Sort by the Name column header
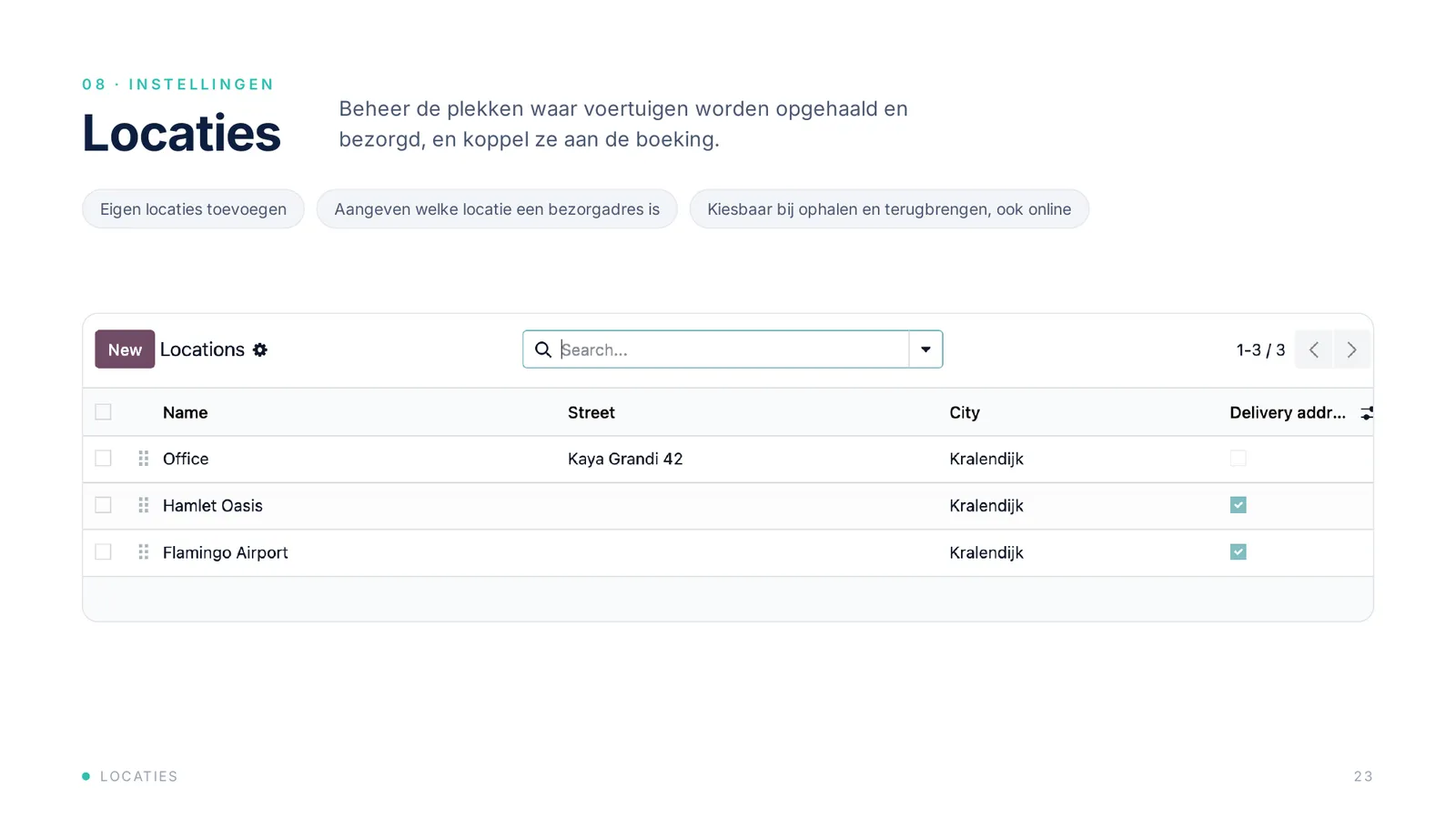This screenshot has height=819, width=1456. pos(185,412)
